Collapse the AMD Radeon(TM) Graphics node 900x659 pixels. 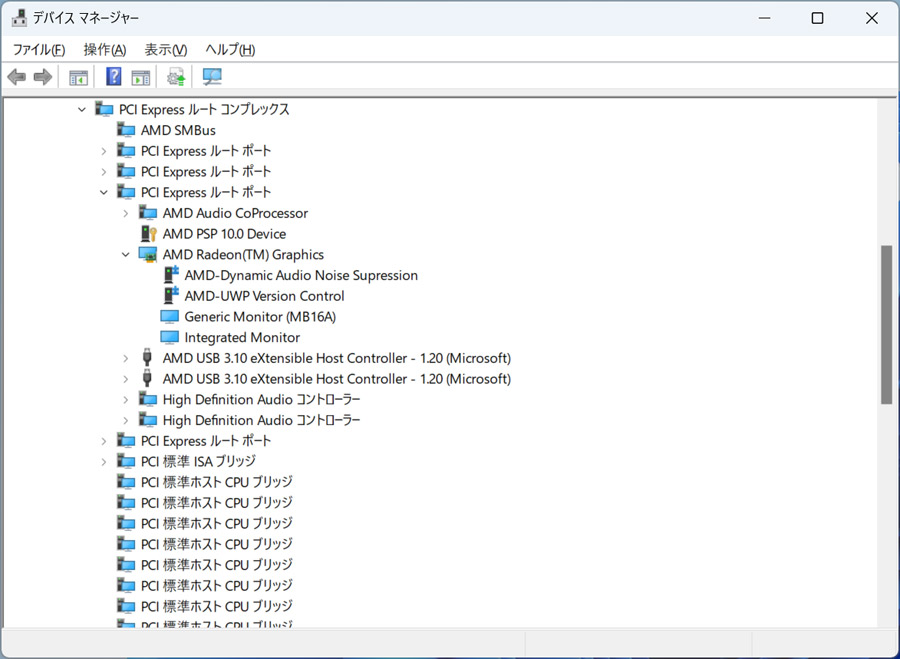tap(126, 254)
